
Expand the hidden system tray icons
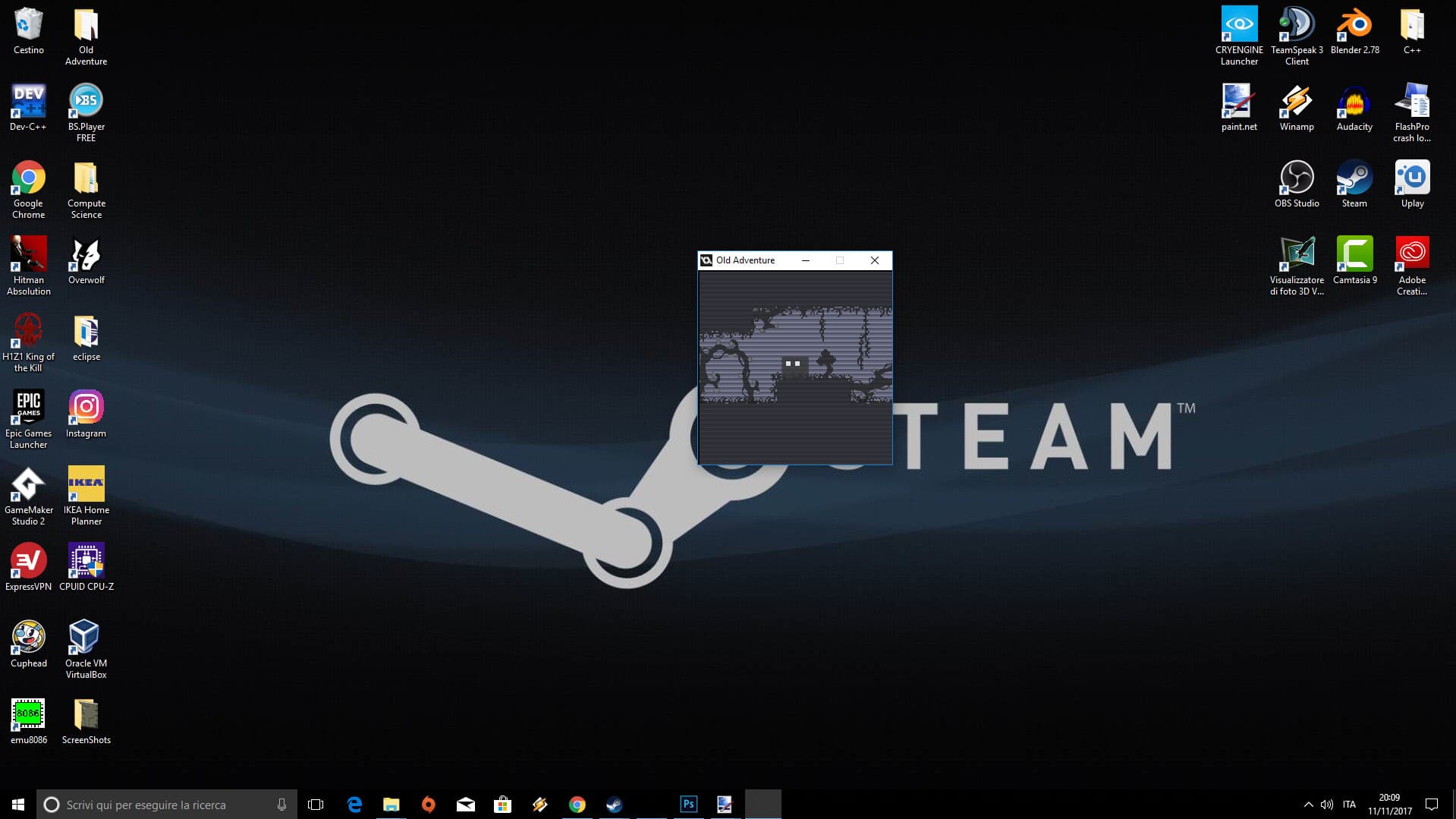click(1308, 804)
